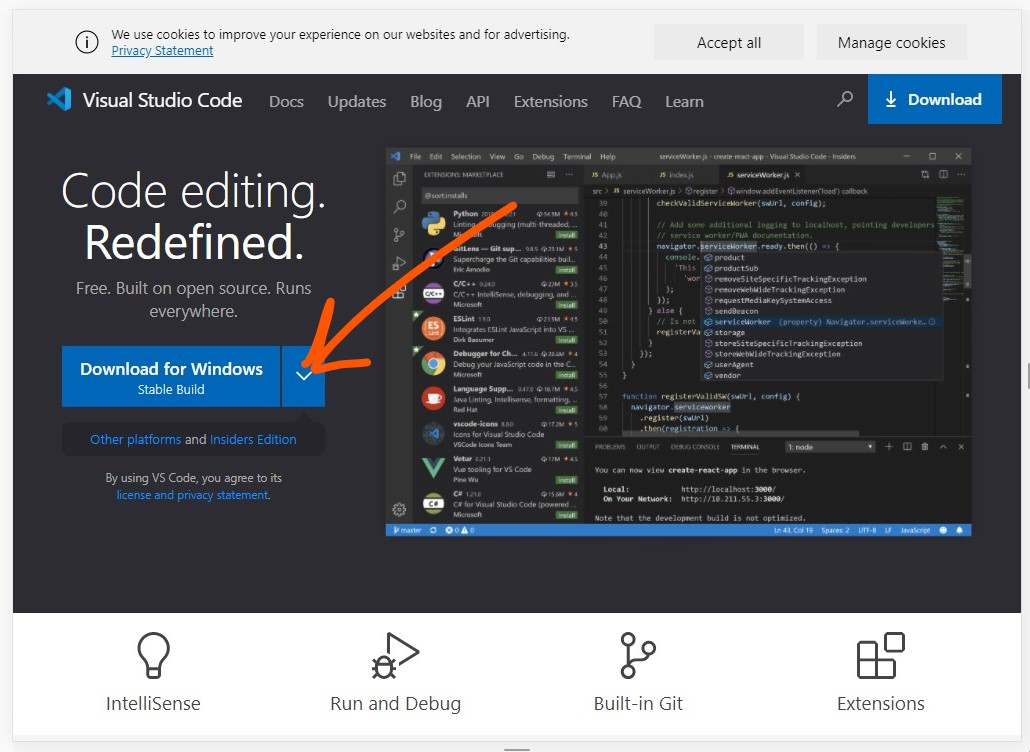Click the page scrollbar on the right
The height and width of the screenshot is (752, 1030).
(x=1026, y=376)
